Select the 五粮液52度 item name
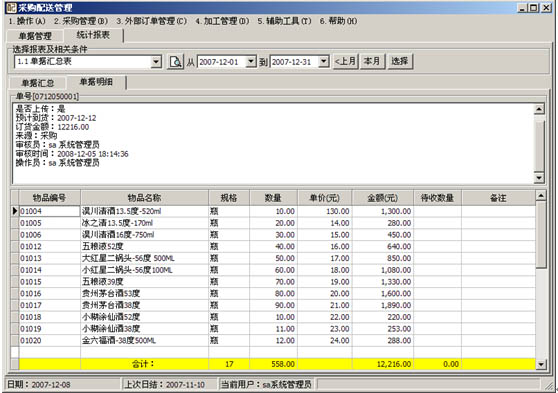This screenshot has height=393, width=558. coord(102,247)
